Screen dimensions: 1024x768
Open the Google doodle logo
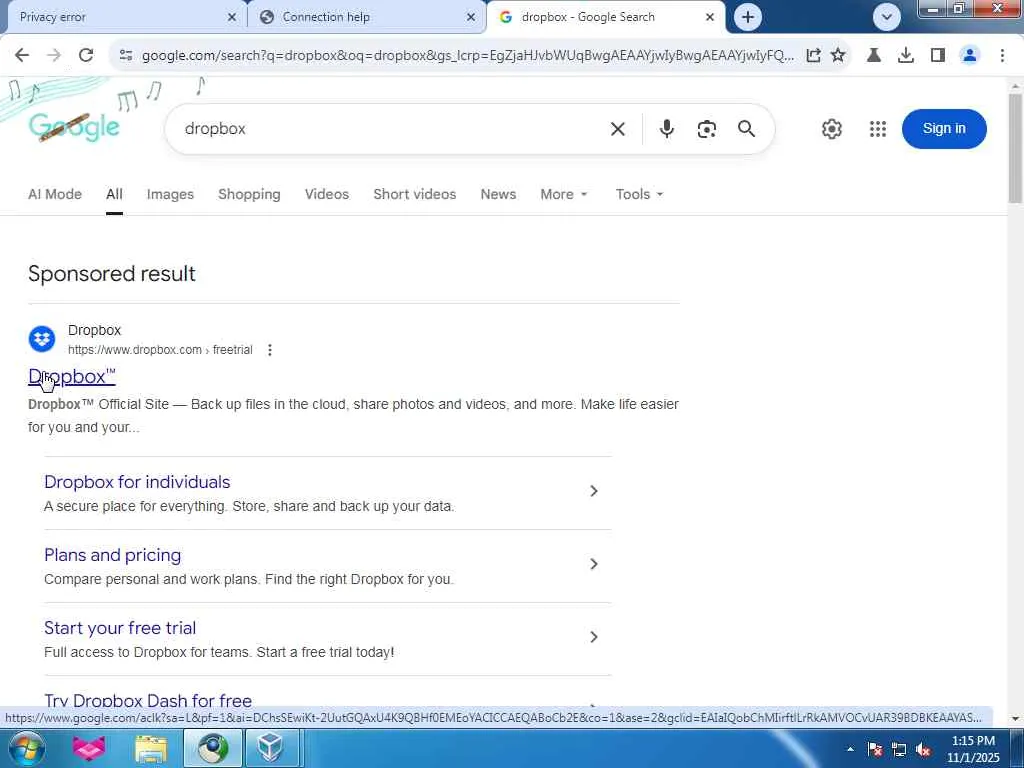point(74,126)
